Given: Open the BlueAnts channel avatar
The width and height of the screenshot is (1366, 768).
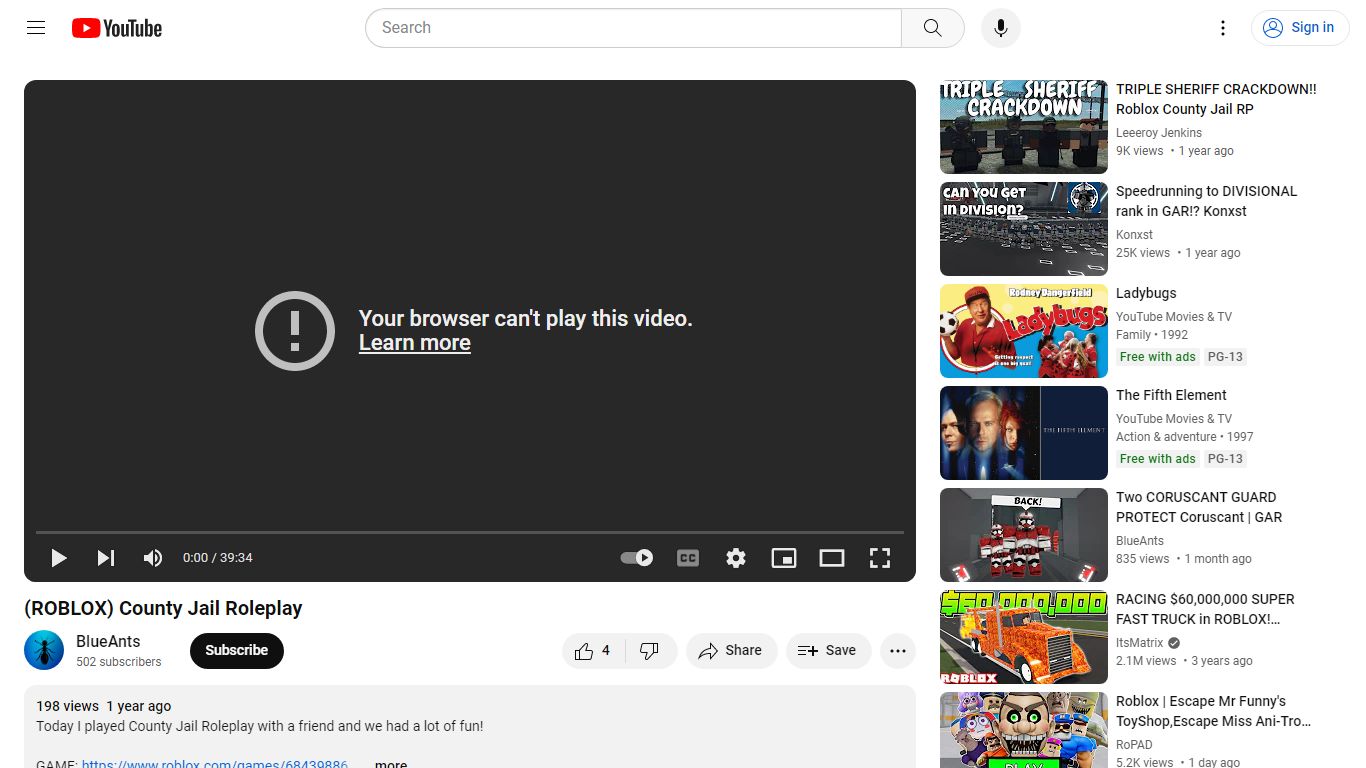Looking at the screenshot, I should pyautogui.click(x=44, y=650).
